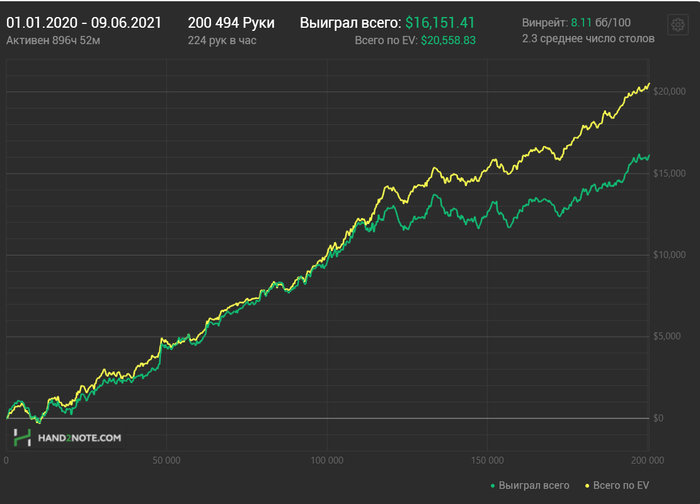The image size is (700, 504).
Task: Click the green dot beside 'Выиграл всего'
Action: pyautogui.click(x=493, y=486)
